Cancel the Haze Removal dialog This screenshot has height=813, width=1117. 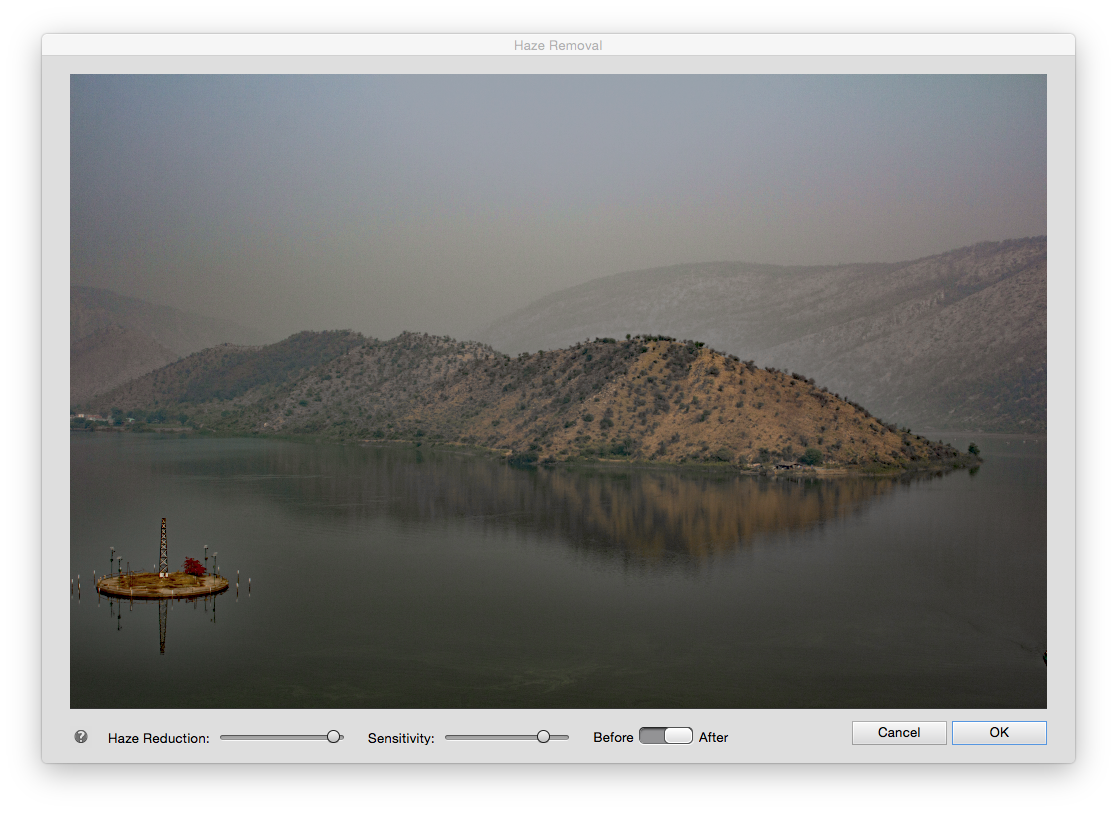point(898,732)
